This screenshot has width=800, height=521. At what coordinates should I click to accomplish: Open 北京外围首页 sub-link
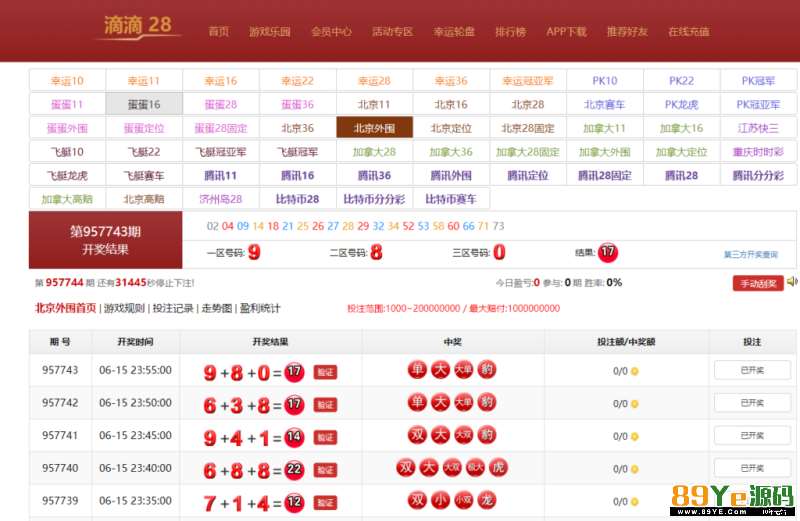[65, 308]
